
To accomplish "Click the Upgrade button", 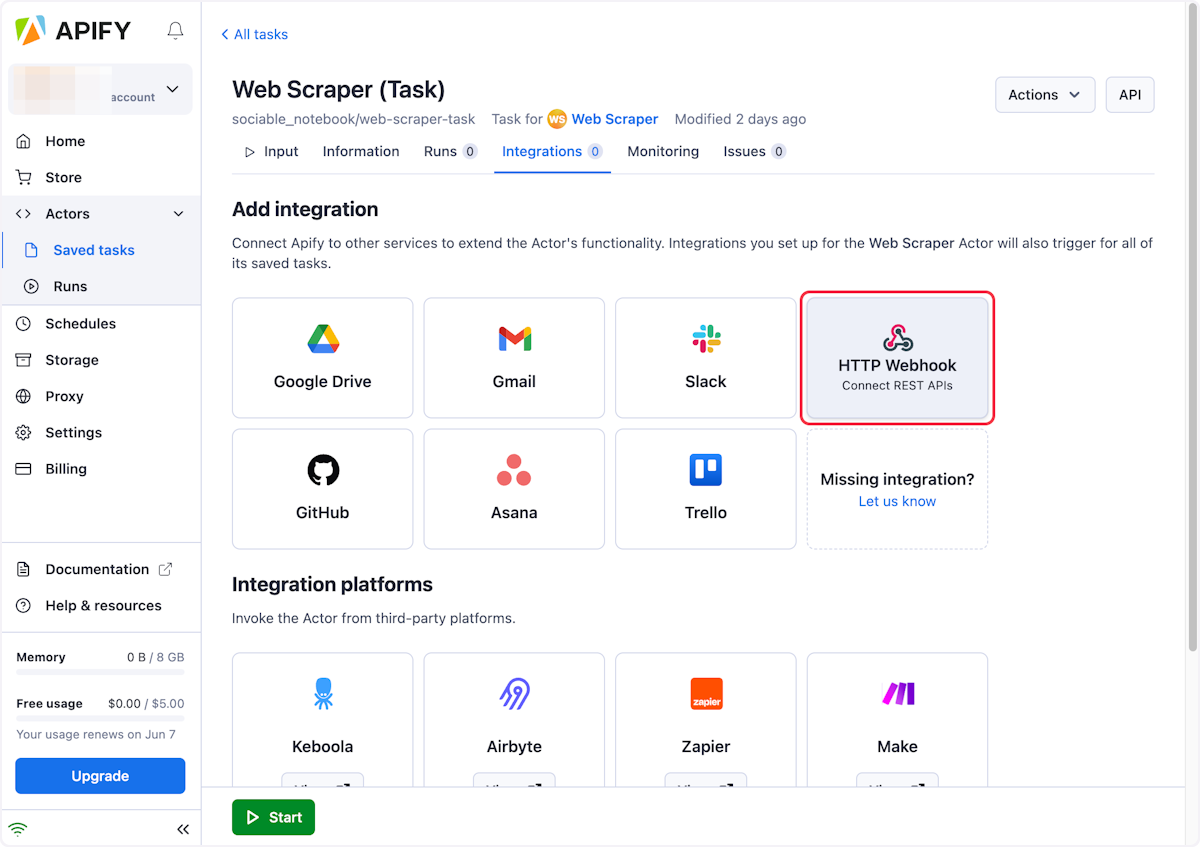I will click(x=100, y=776).
